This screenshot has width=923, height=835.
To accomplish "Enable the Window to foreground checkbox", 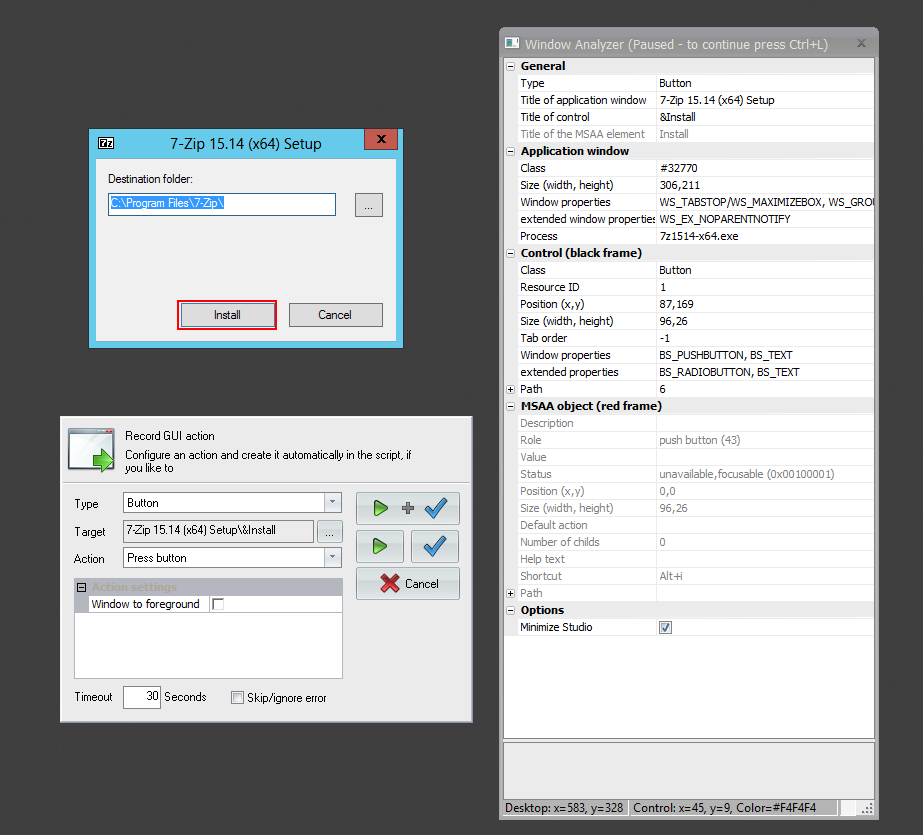I will pos(218,604).
